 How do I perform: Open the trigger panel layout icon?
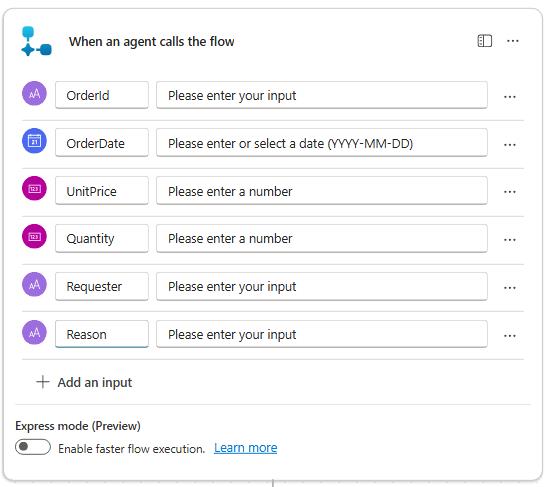click(x=485, y=41)
